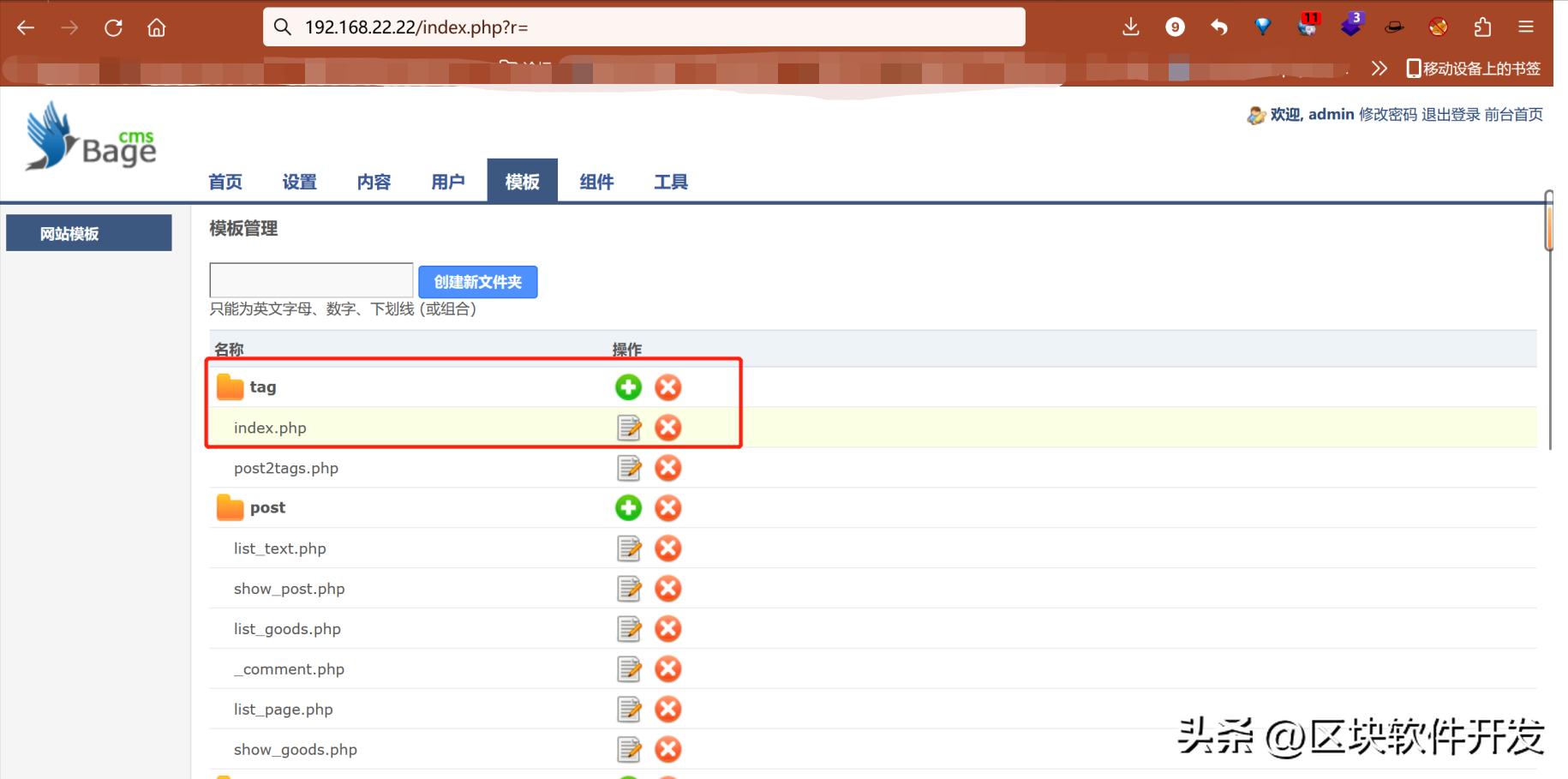1568x779 pixels.
Task: Reload the page with refresh icon
Action: point(113,27)
